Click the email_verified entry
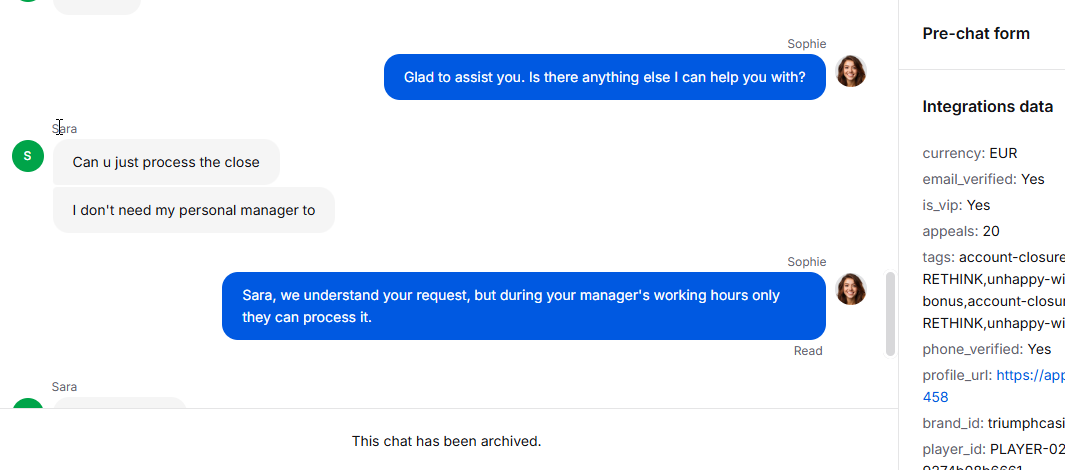 click(983, 179)
